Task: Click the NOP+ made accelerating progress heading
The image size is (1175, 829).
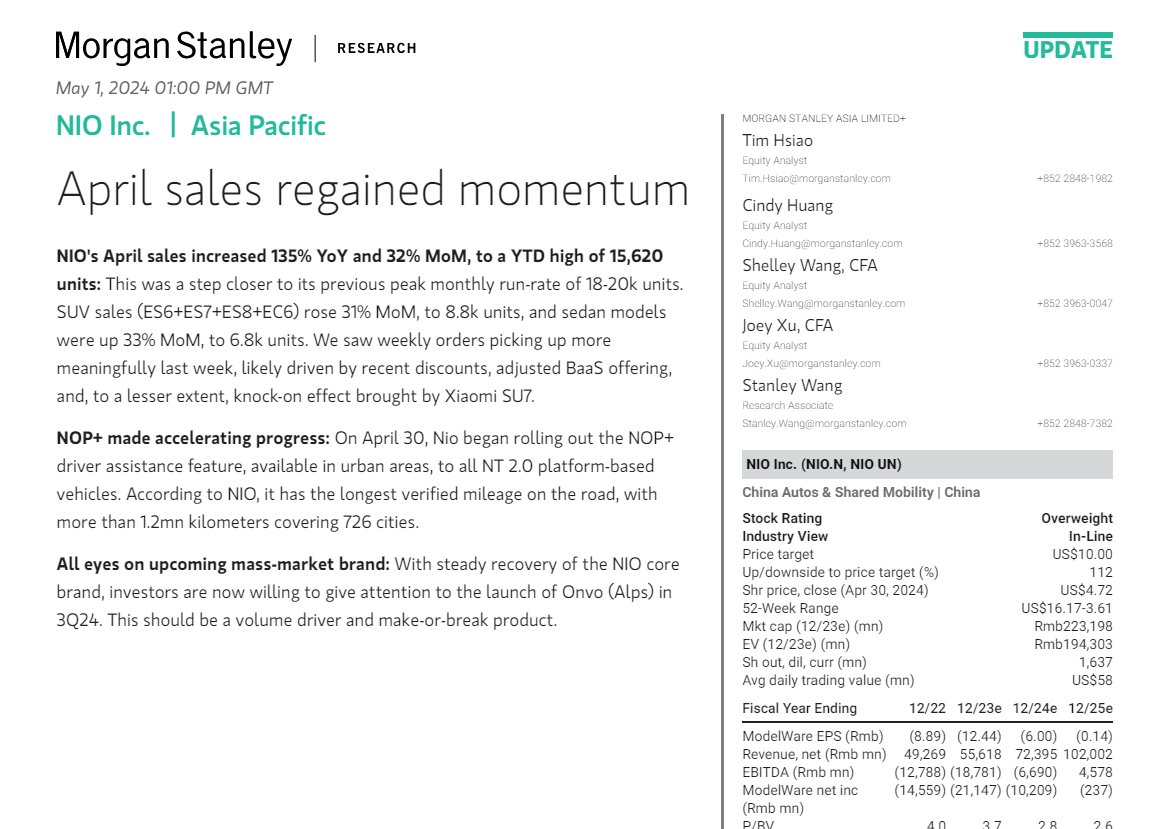Action: pyautogui.click(x=193, y=438)
